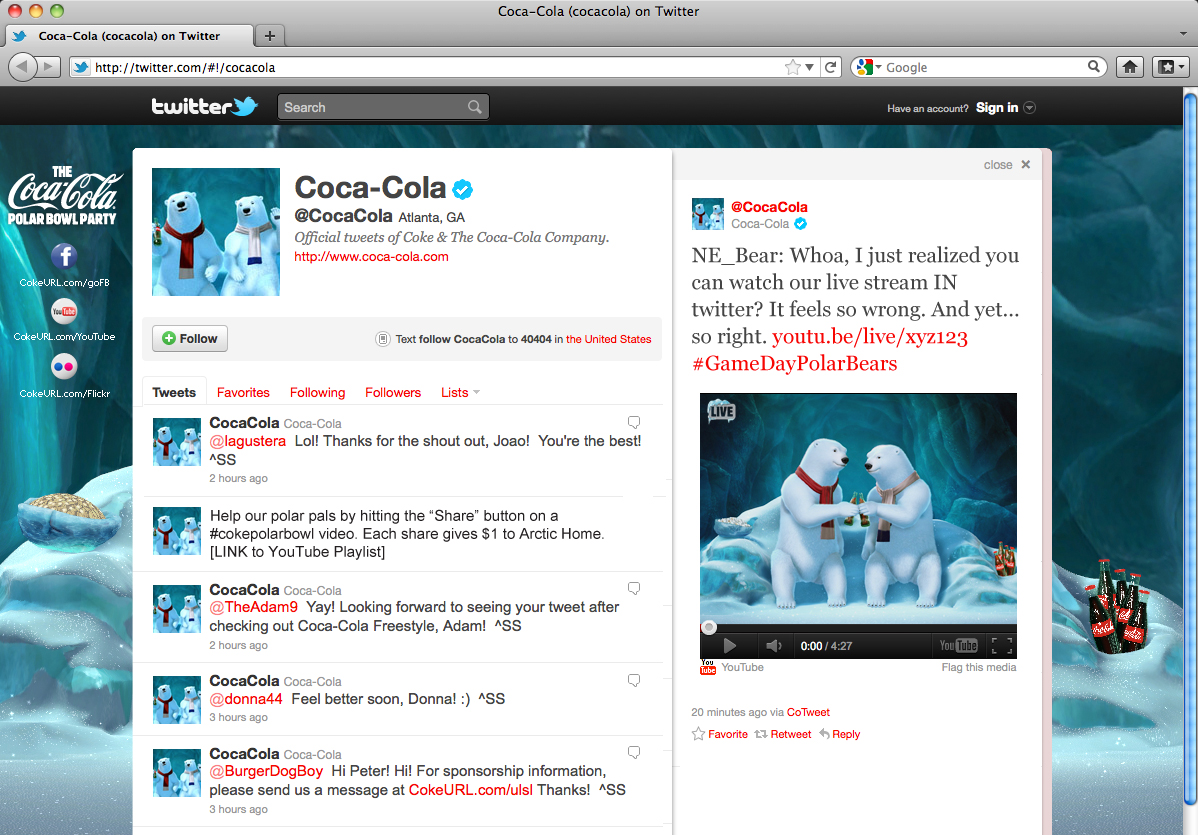The height and width of the screenshot is (835, 1198).
Task: Open @TheAdam9 mention link
Action: point(254,607)
